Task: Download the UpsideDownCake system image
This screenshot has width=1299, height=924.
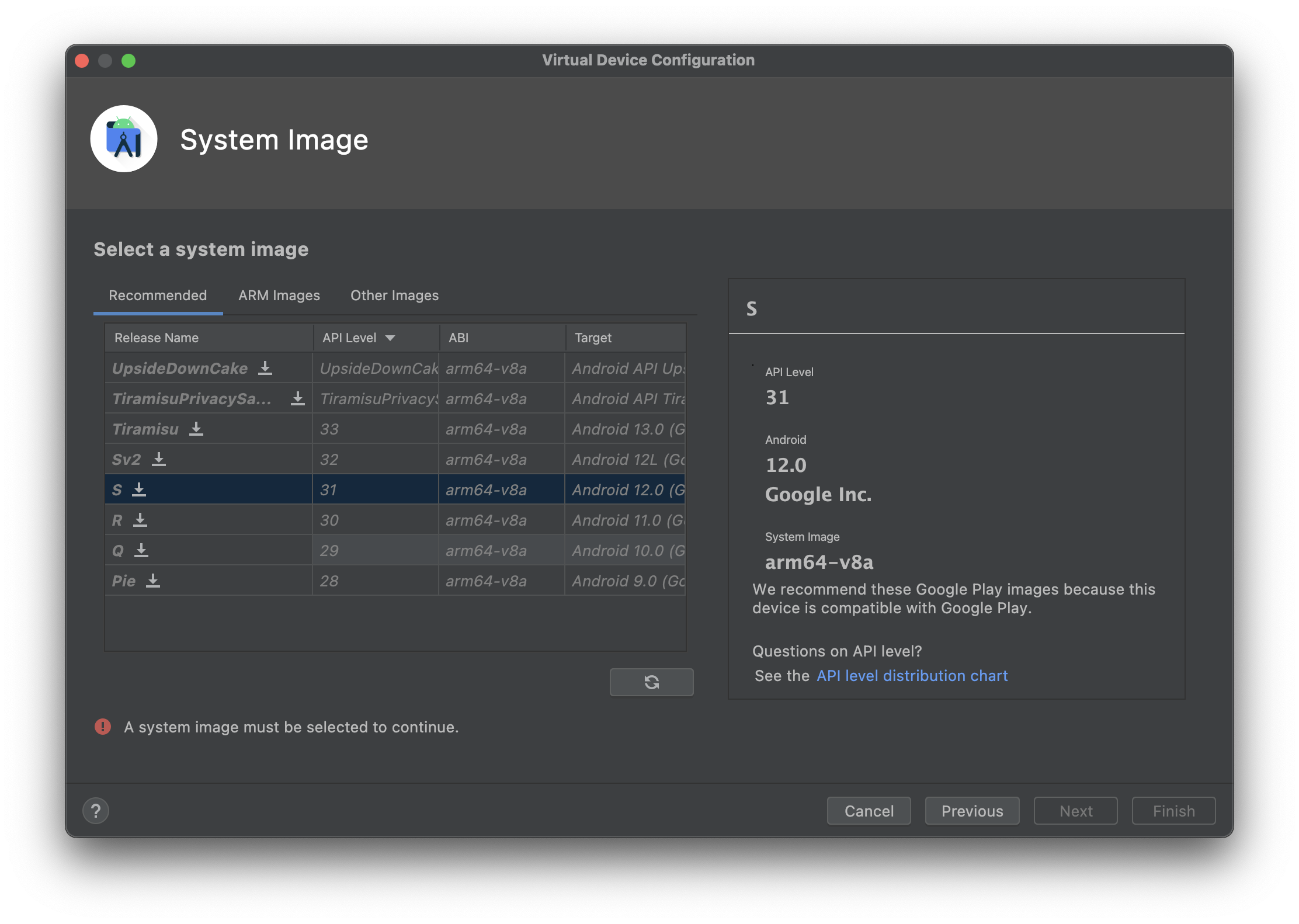Action: click(265, 368)
